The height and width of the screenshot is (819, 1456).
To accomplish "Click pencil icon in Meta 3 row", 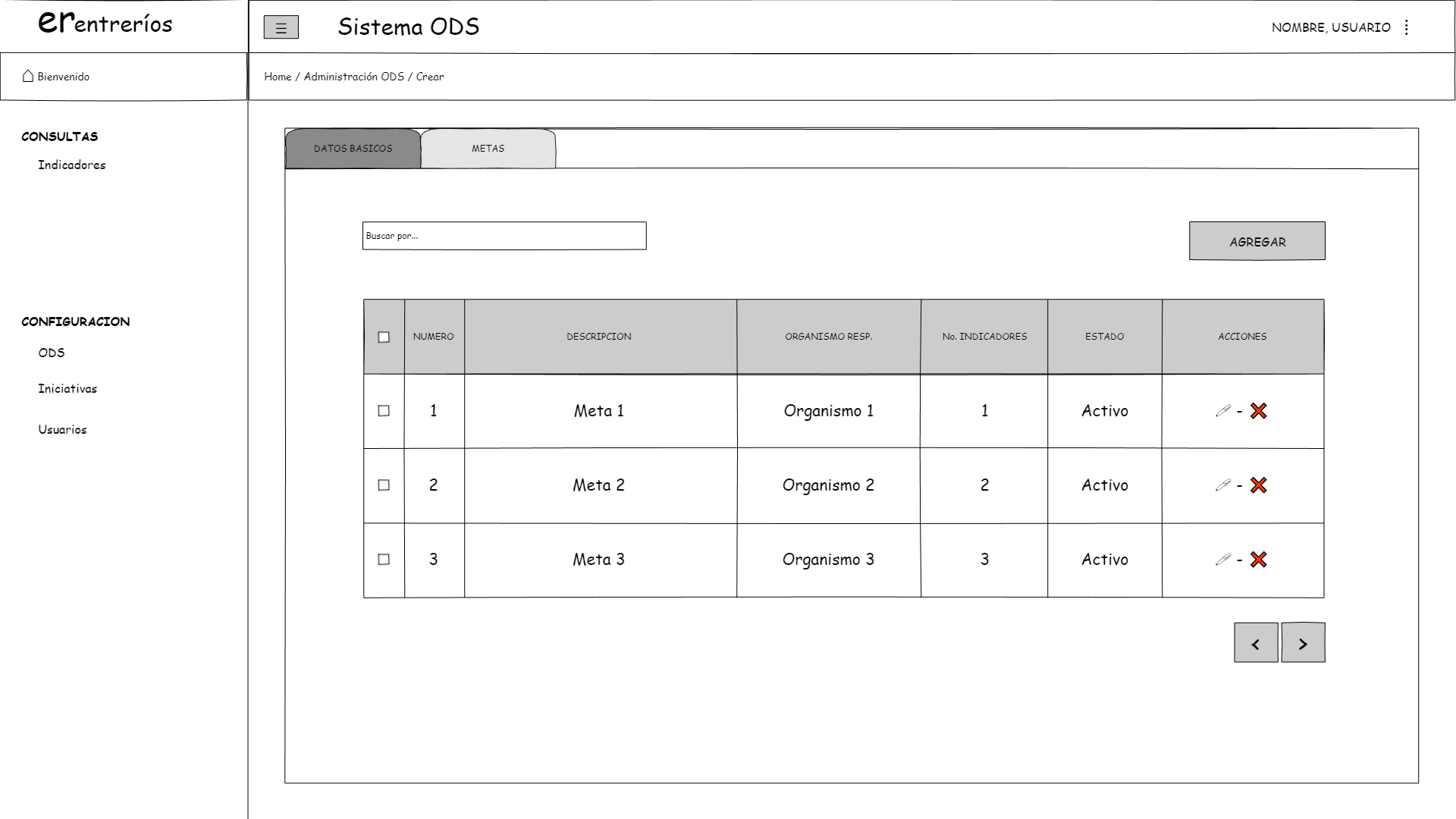I will click(x=1222, y=560).
